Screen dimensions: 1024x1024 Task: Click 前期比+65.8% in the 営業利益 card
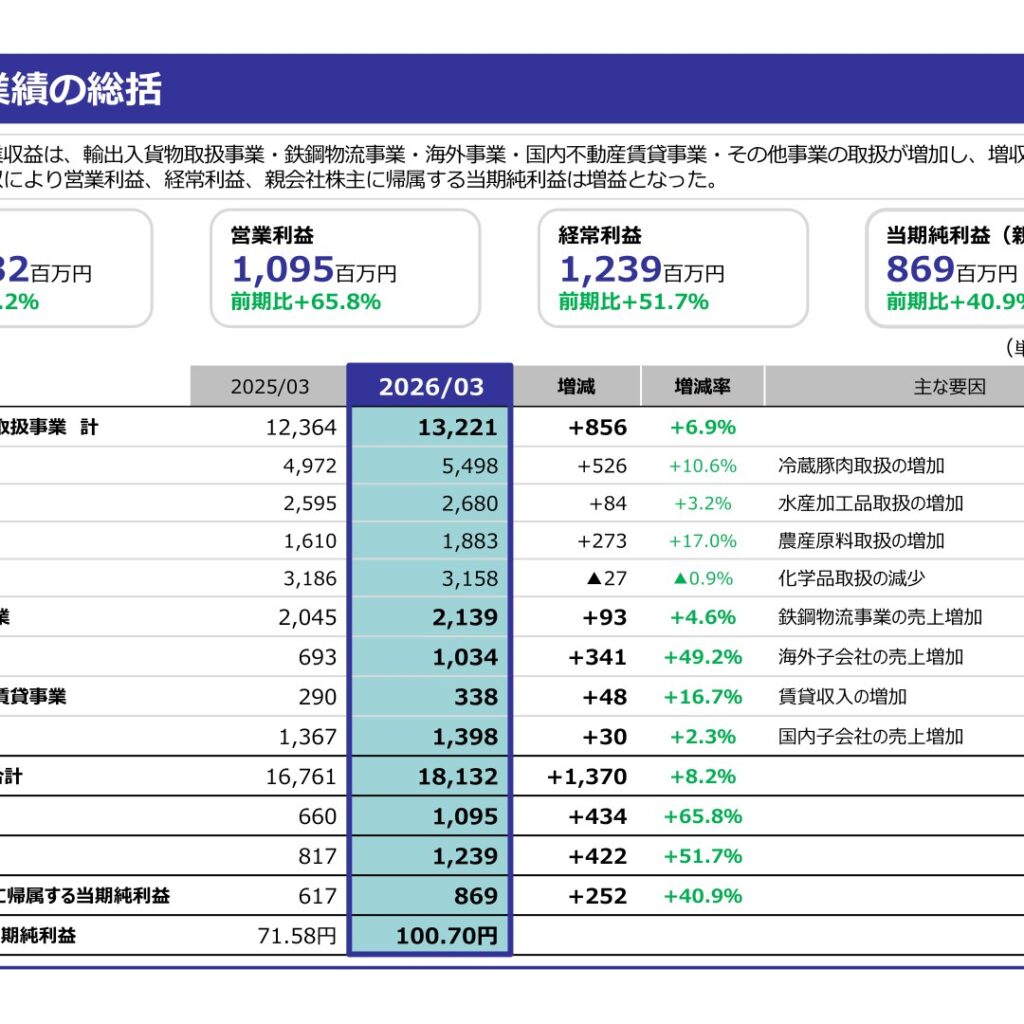coord(306,302)
